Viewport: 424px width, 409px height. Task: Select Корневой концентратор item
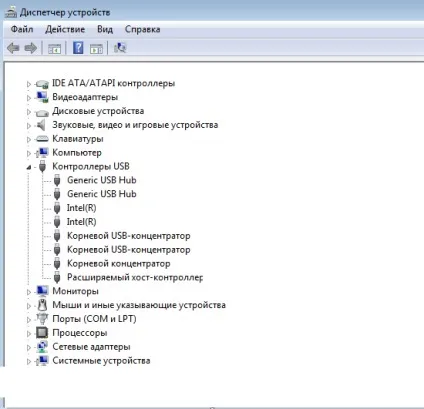119,263
